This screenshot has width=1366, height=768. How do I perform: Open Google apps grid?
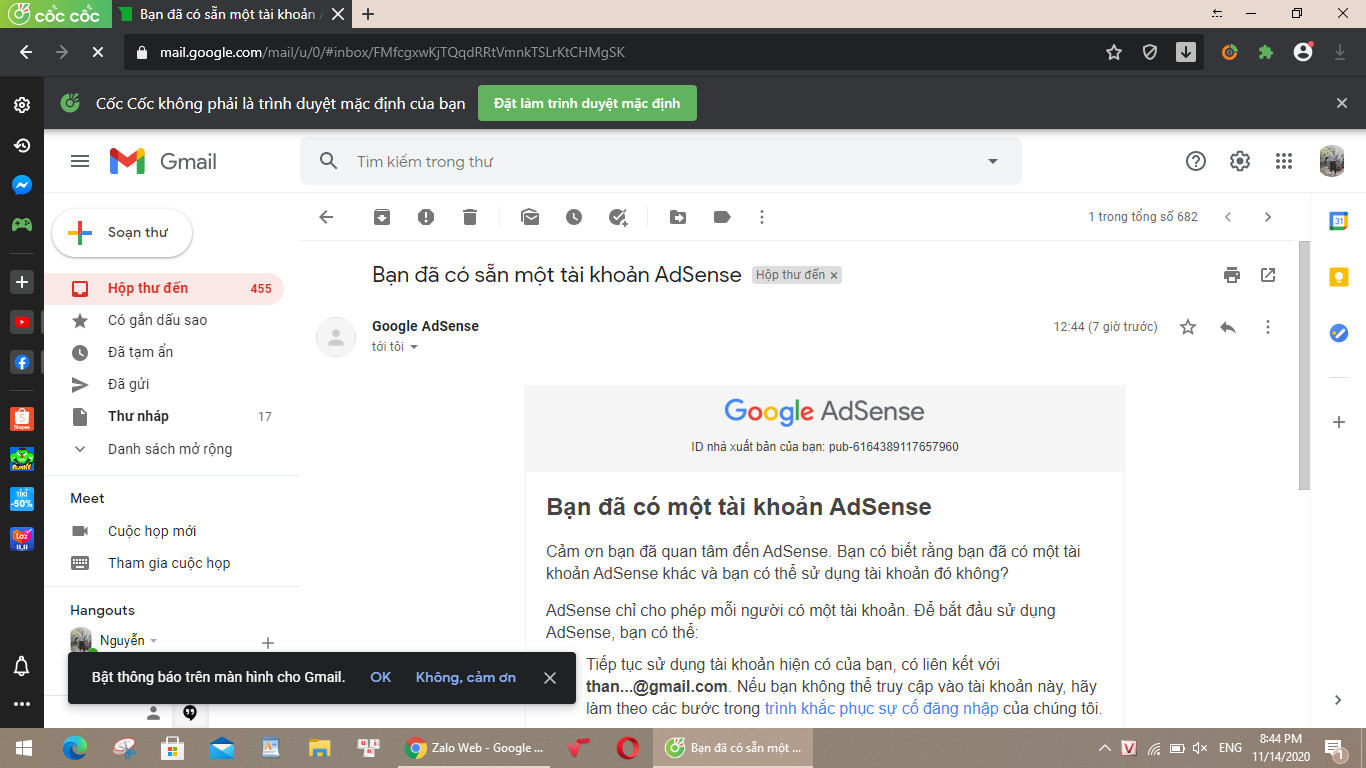tap(1284, 161)
